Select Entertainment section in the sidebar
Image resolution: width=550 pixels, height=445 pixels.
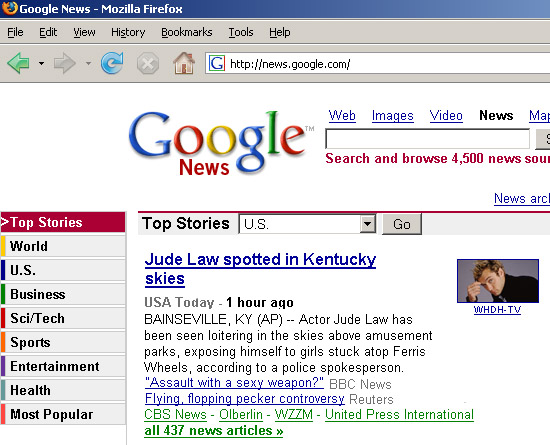point(63,366)
